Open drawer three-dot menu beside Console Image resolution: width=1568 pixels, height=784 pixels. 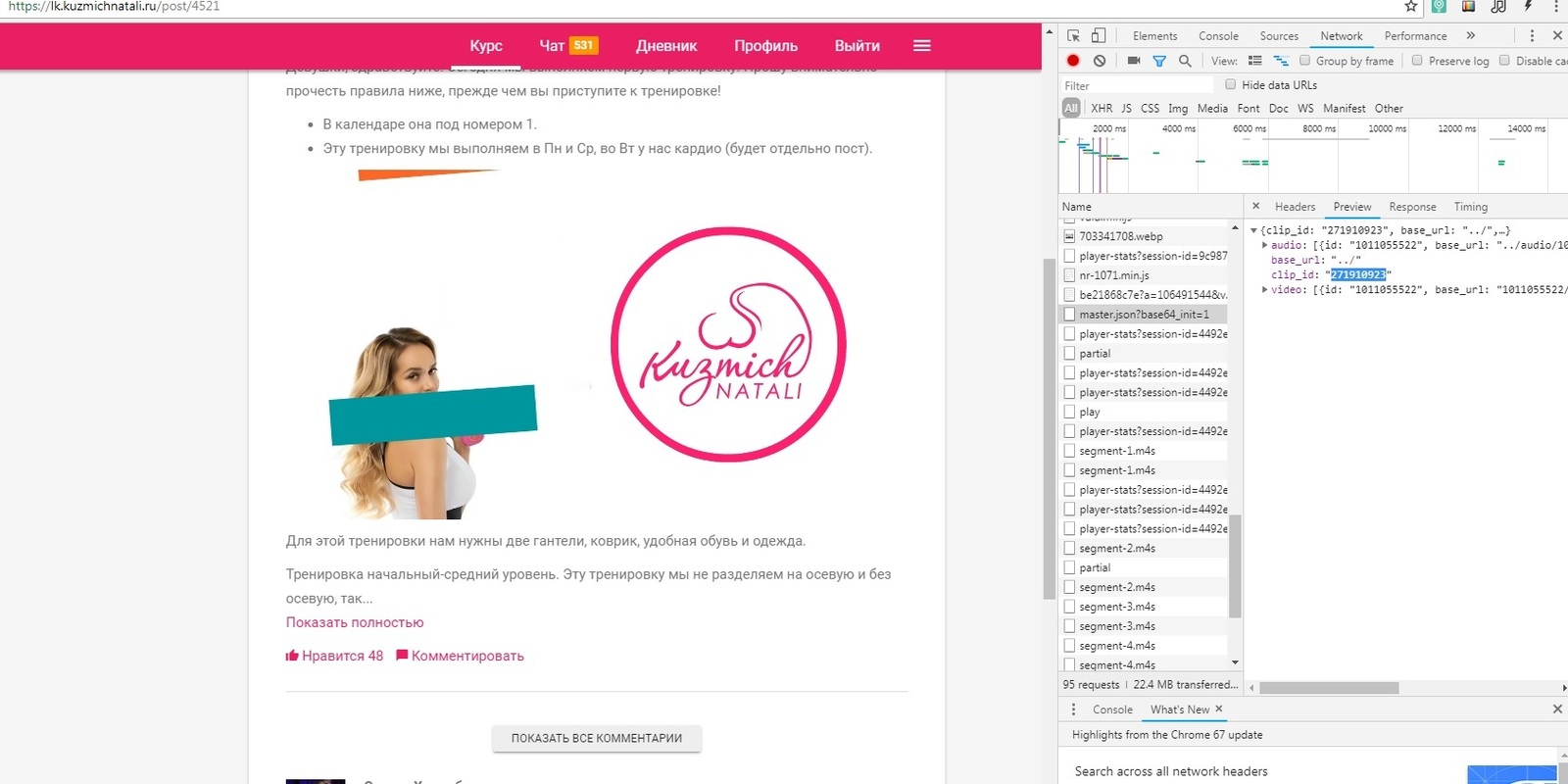coord(1073,710)
